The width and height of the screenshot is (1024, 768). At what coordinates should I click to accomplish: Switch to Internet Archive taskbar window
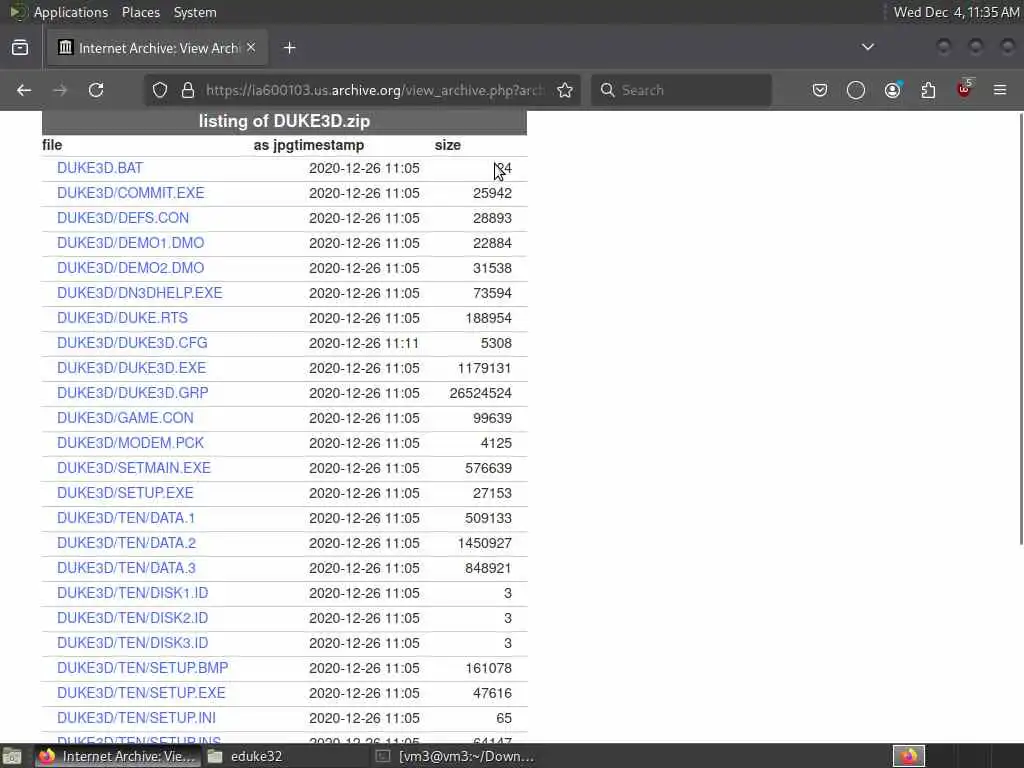[118, 756]
